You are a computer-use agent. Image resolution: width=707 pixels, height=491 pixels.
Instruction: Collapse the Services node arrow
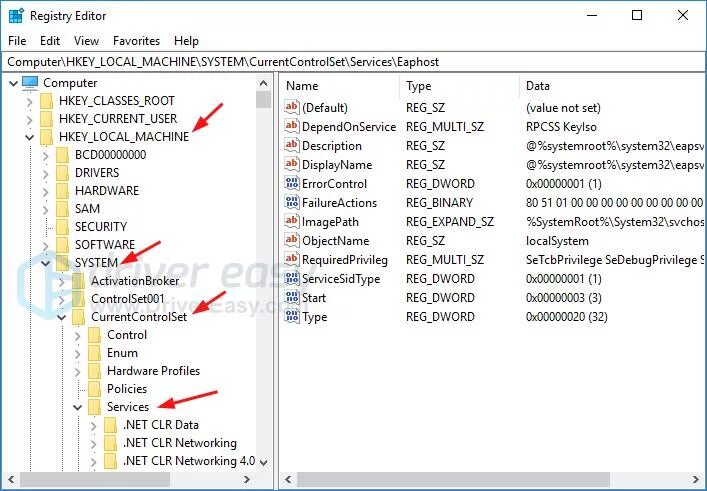coord(78,407)
